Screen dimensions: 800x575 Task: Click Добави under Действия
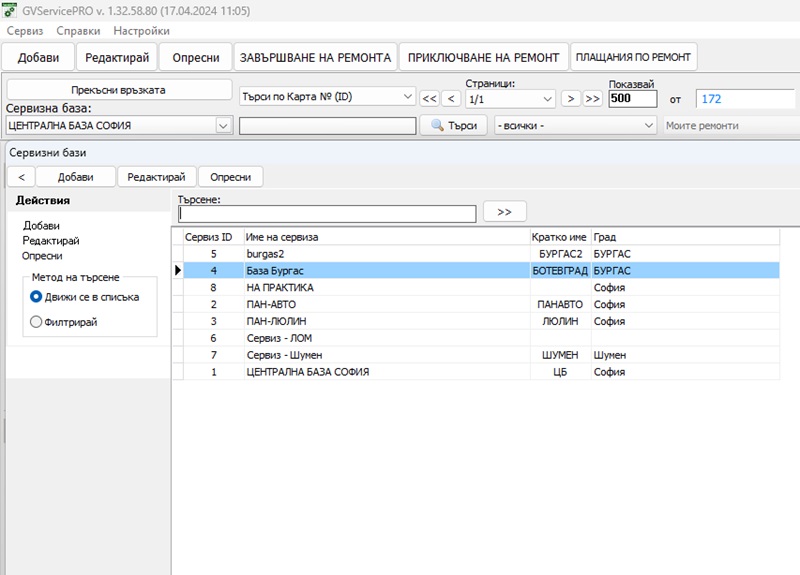(x=41, y=226)
